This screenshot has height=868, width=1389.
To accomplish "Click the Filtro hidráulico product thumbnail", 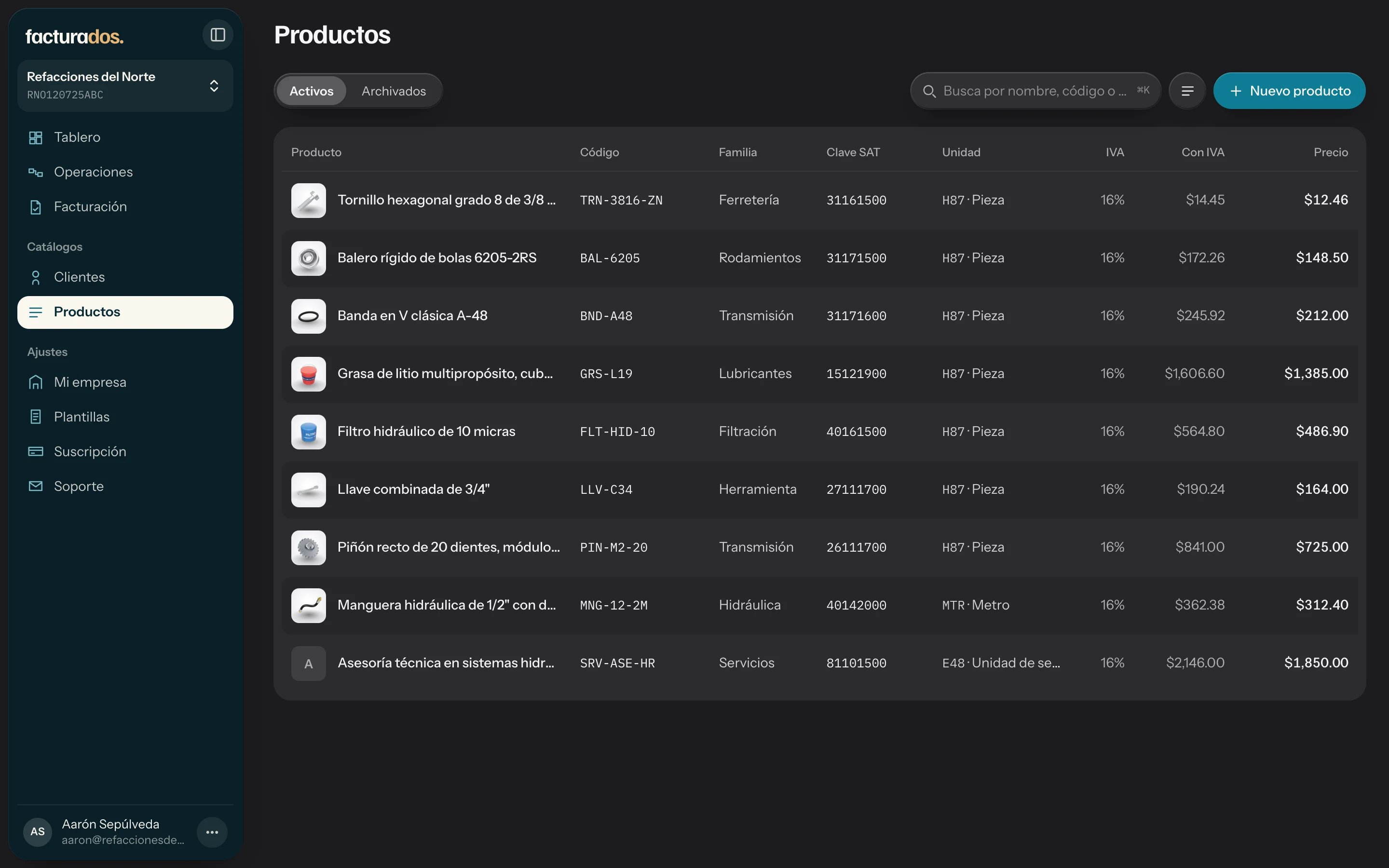I will coord(309,432).
